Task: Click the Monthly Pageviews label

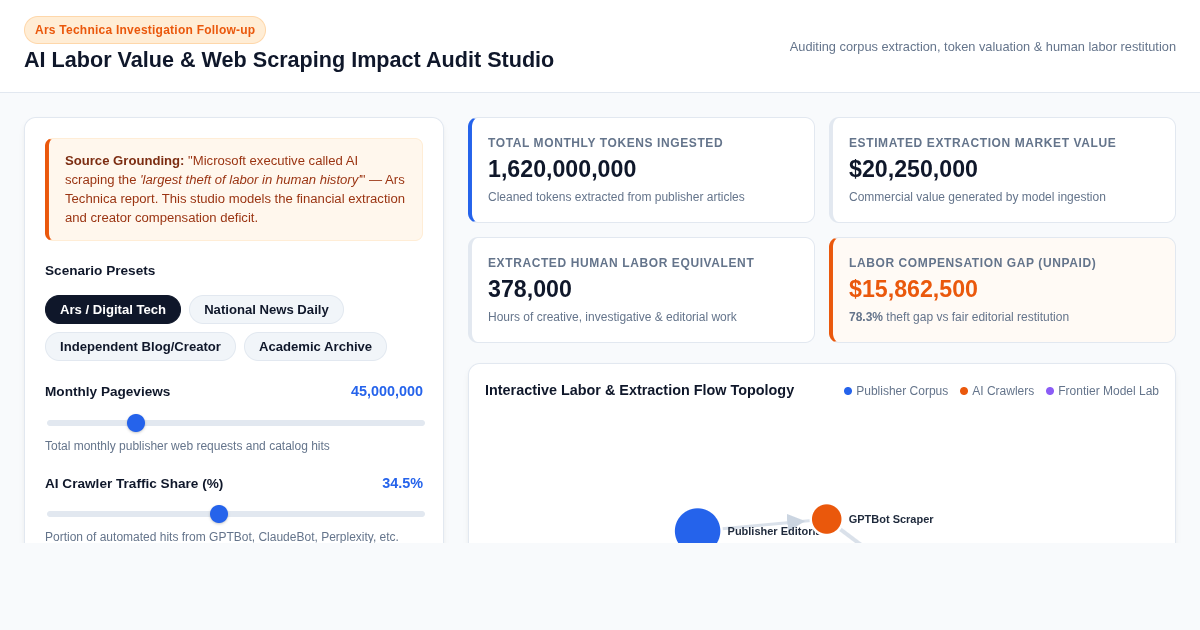Action: click(108, 392)
